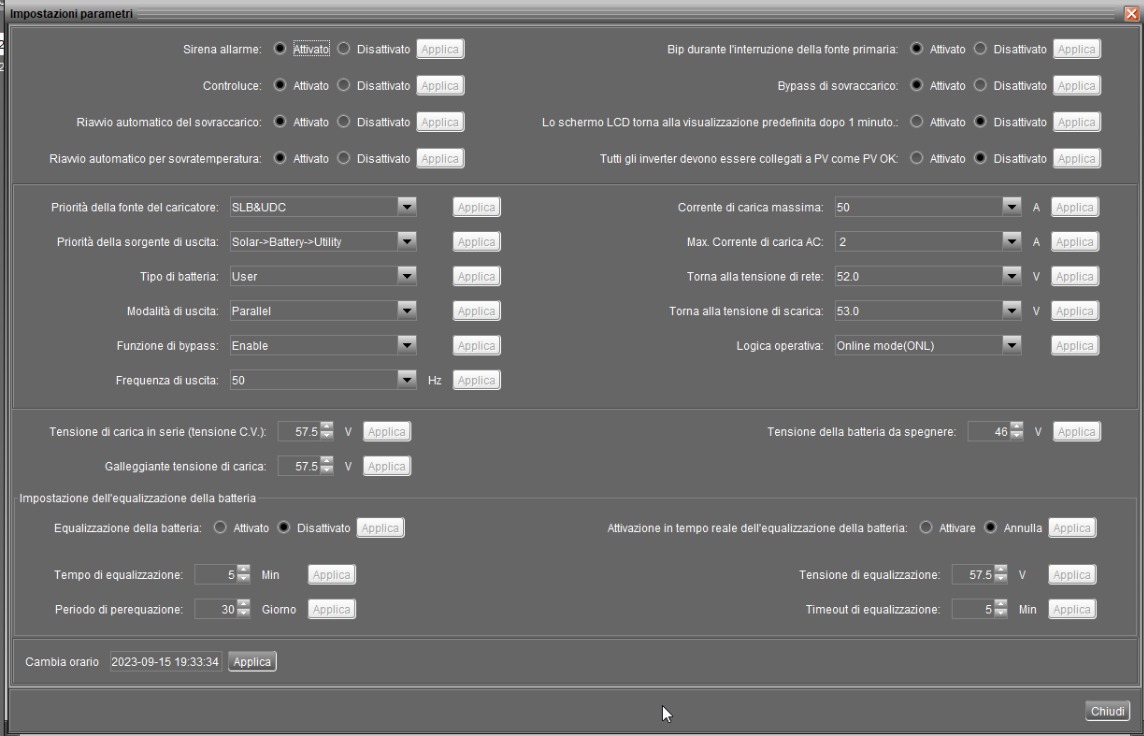Decrease the Periodo di perequazione days
Image resolution: width=1144 pixels, height=736 pixels.
point(244,613)
